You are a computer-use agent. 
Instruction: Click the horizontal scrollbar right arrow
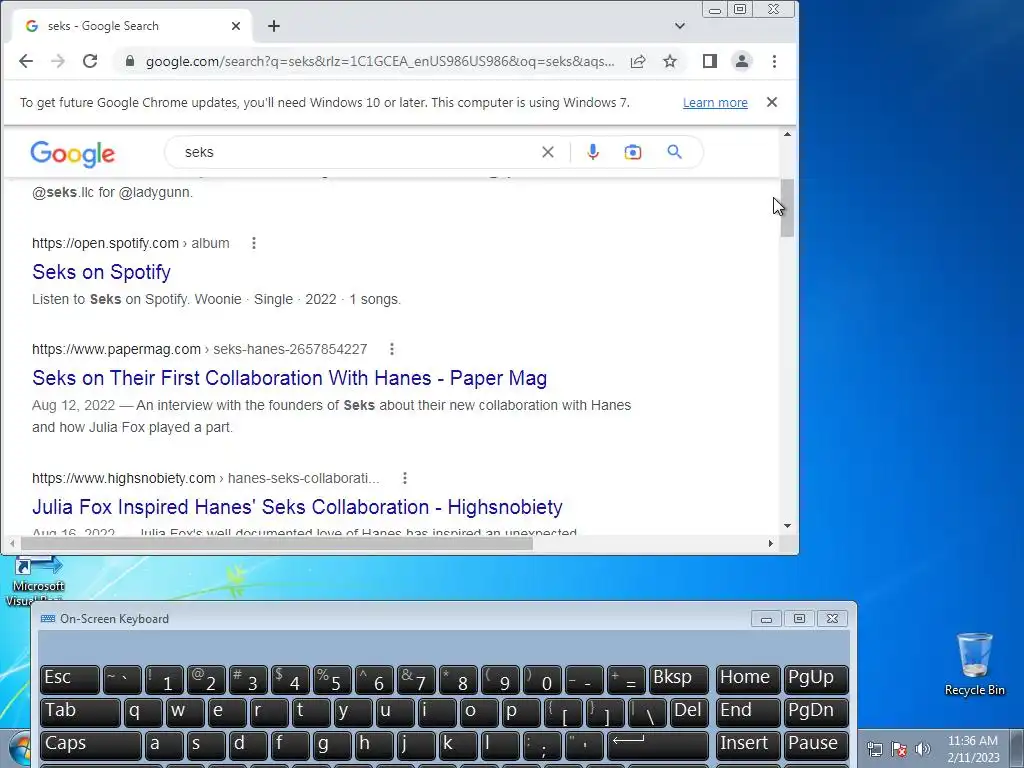coord(771,543)
